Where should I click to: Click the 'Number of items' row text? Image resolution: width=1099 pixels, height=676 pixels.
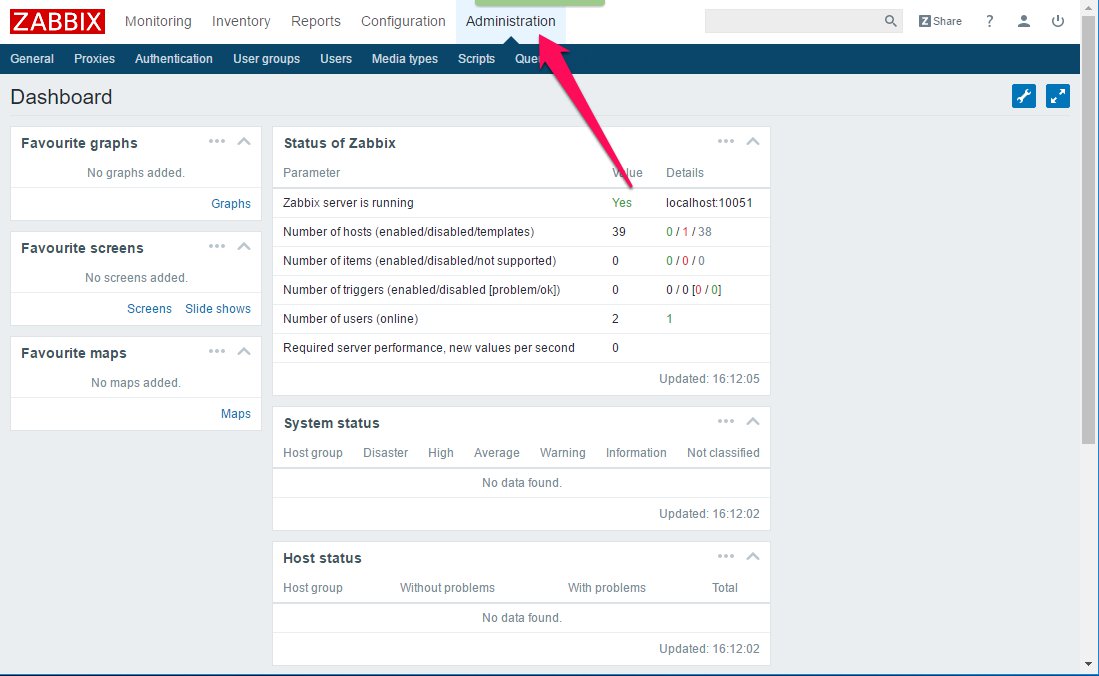click(x=420, y=261)
